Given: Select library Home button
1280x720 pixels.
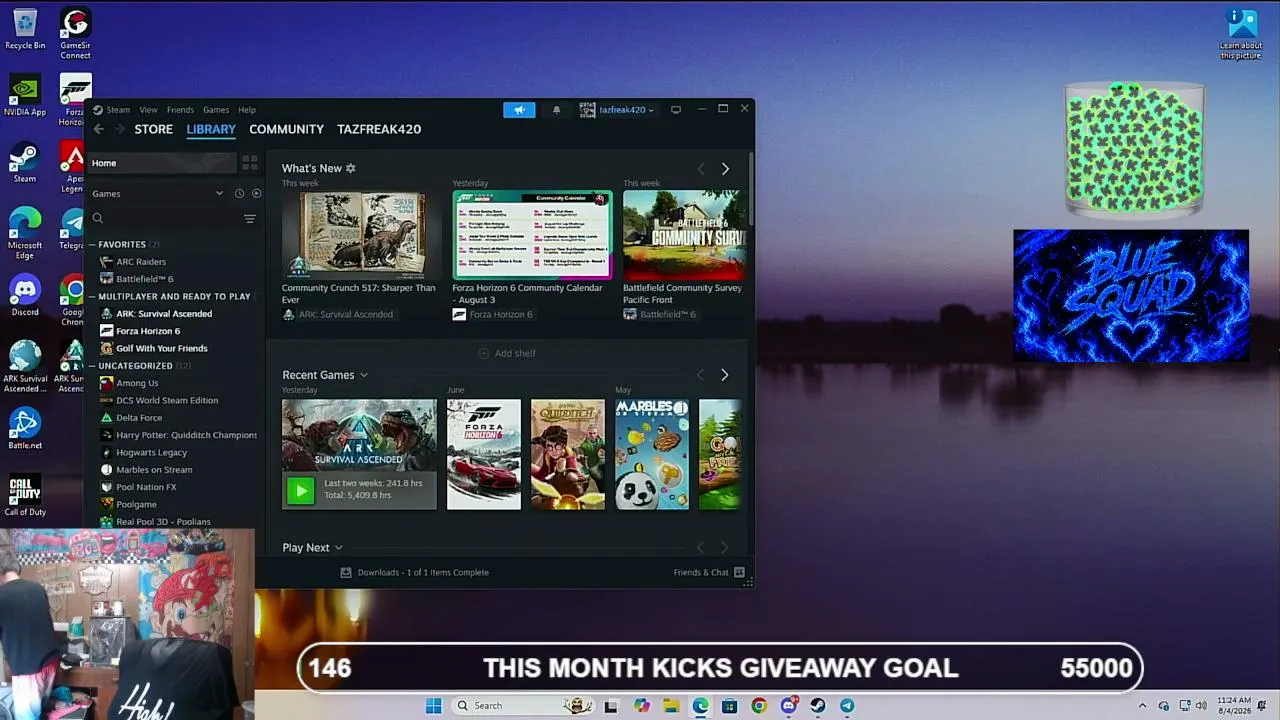Looking at the screenshot, I should click(x=162, y=163).
